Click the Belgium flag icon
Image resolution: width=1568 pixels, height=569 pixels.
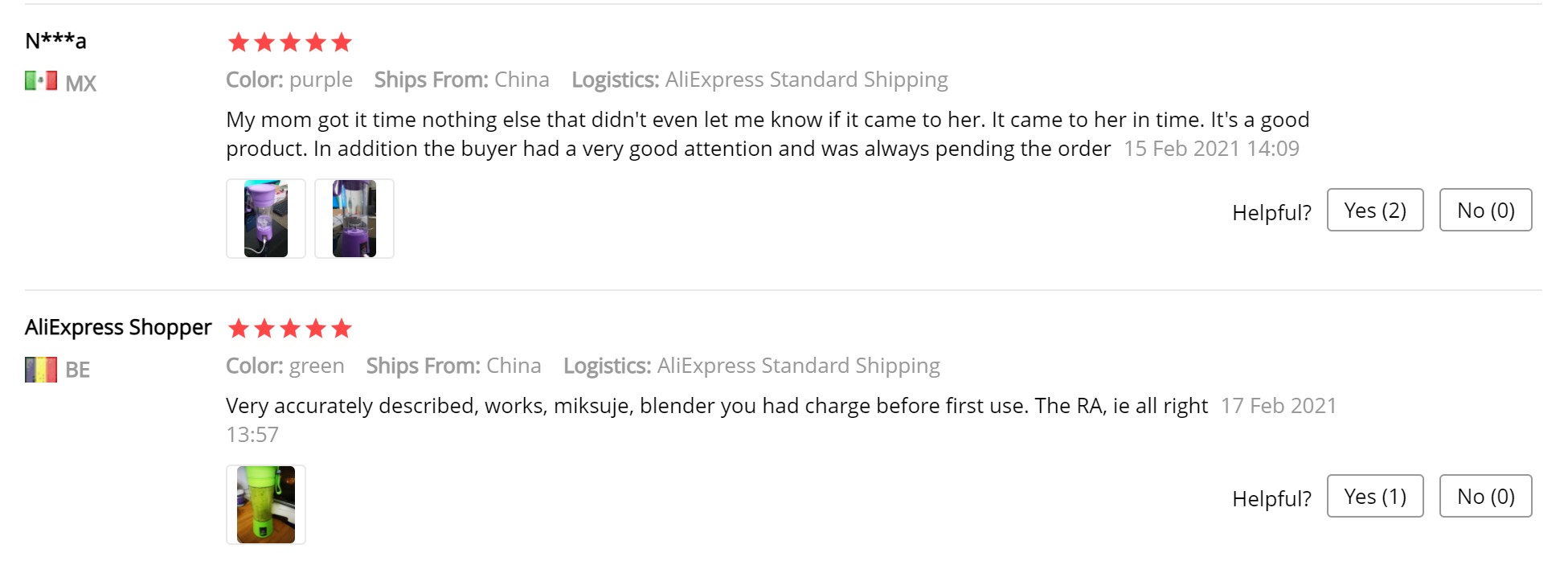(x=41, y=370)
